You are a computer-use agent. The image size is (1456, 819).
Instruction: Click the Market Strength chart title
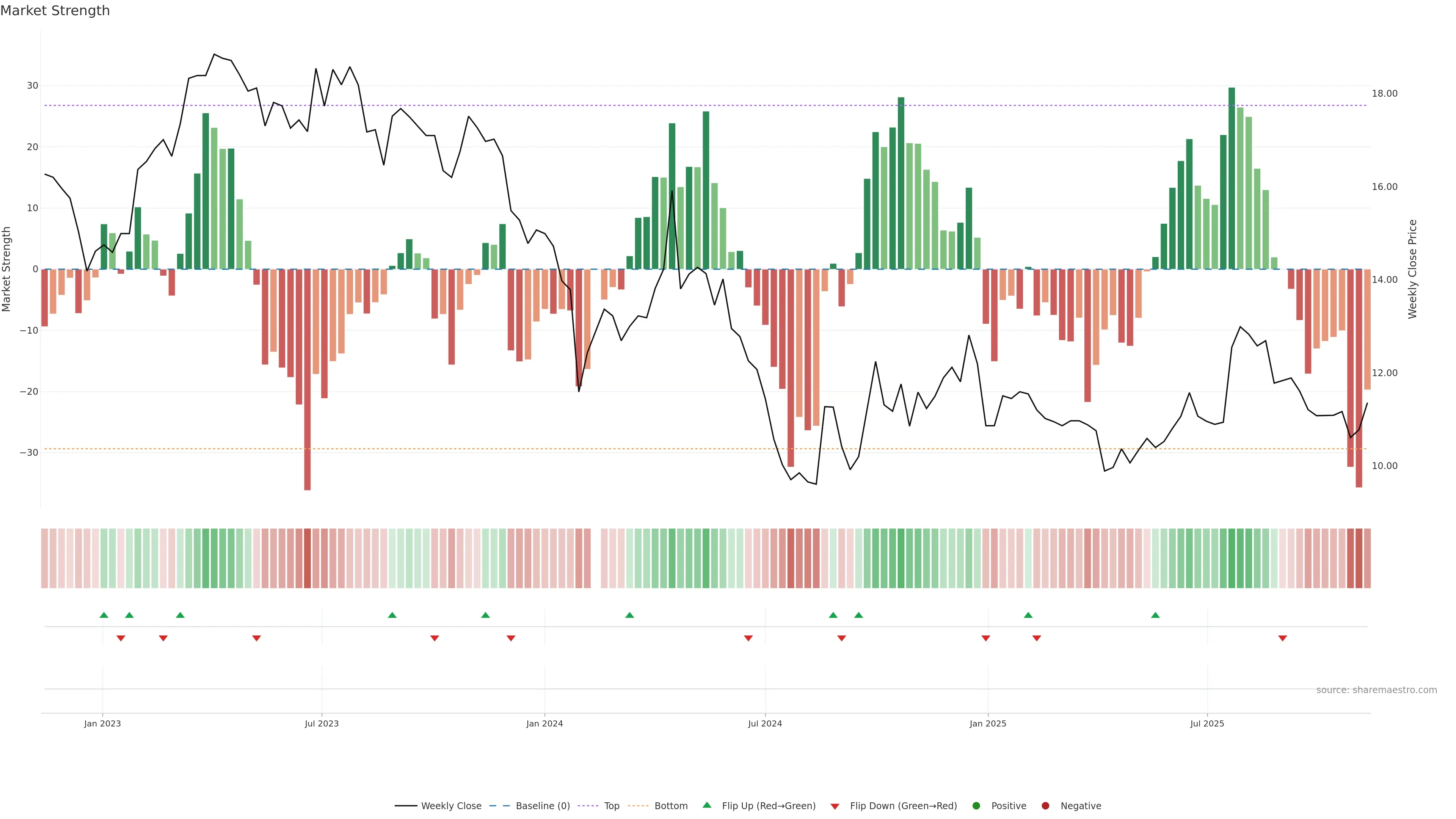point(55,11)
